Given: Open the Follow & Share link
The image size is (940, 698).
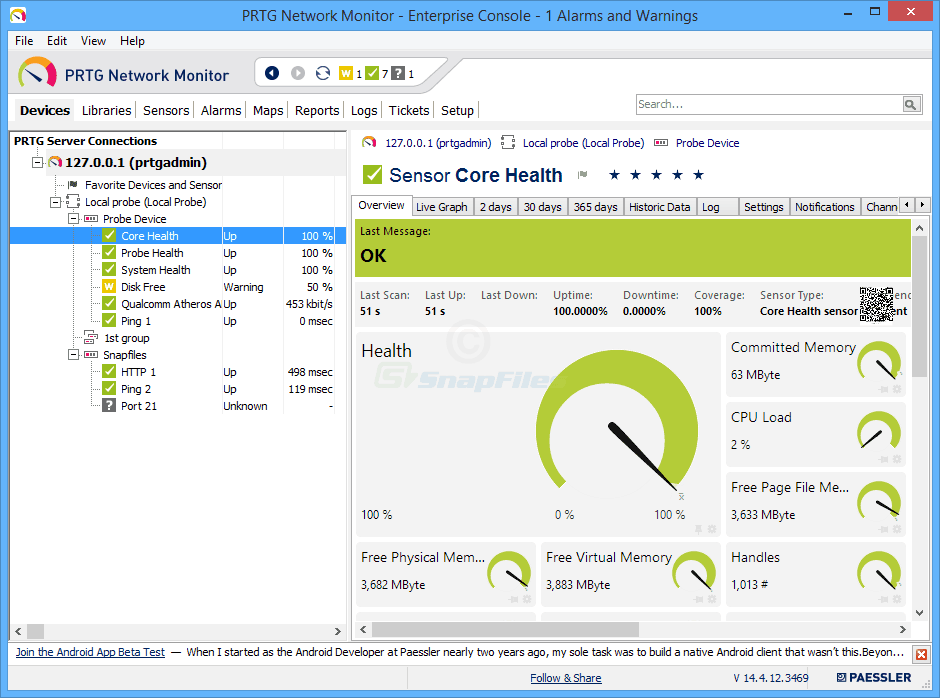Looking at the screenshot, I should 565,678.
